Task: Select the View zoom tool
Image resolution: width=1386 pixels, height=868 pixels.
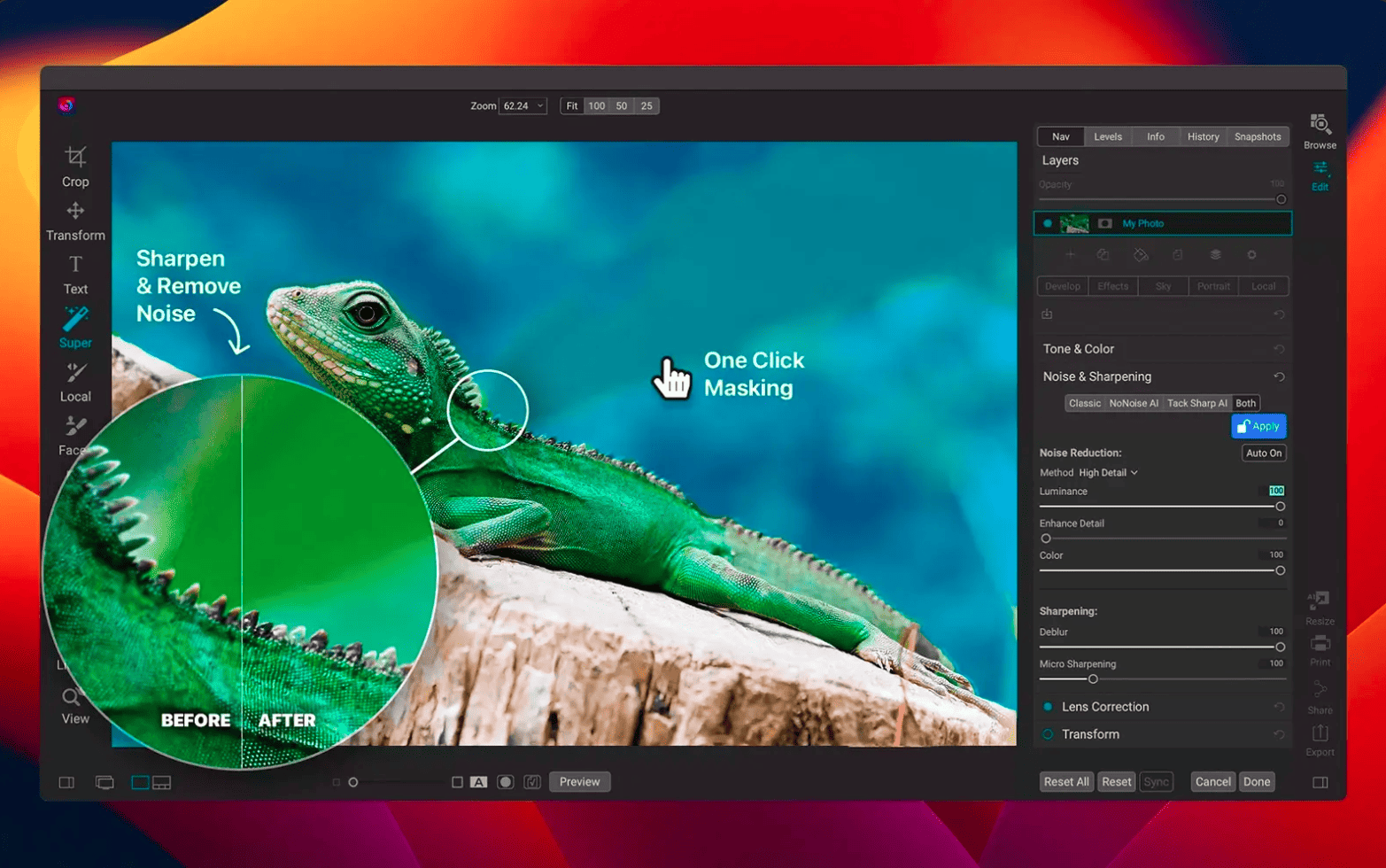Action: coord(75,706)
